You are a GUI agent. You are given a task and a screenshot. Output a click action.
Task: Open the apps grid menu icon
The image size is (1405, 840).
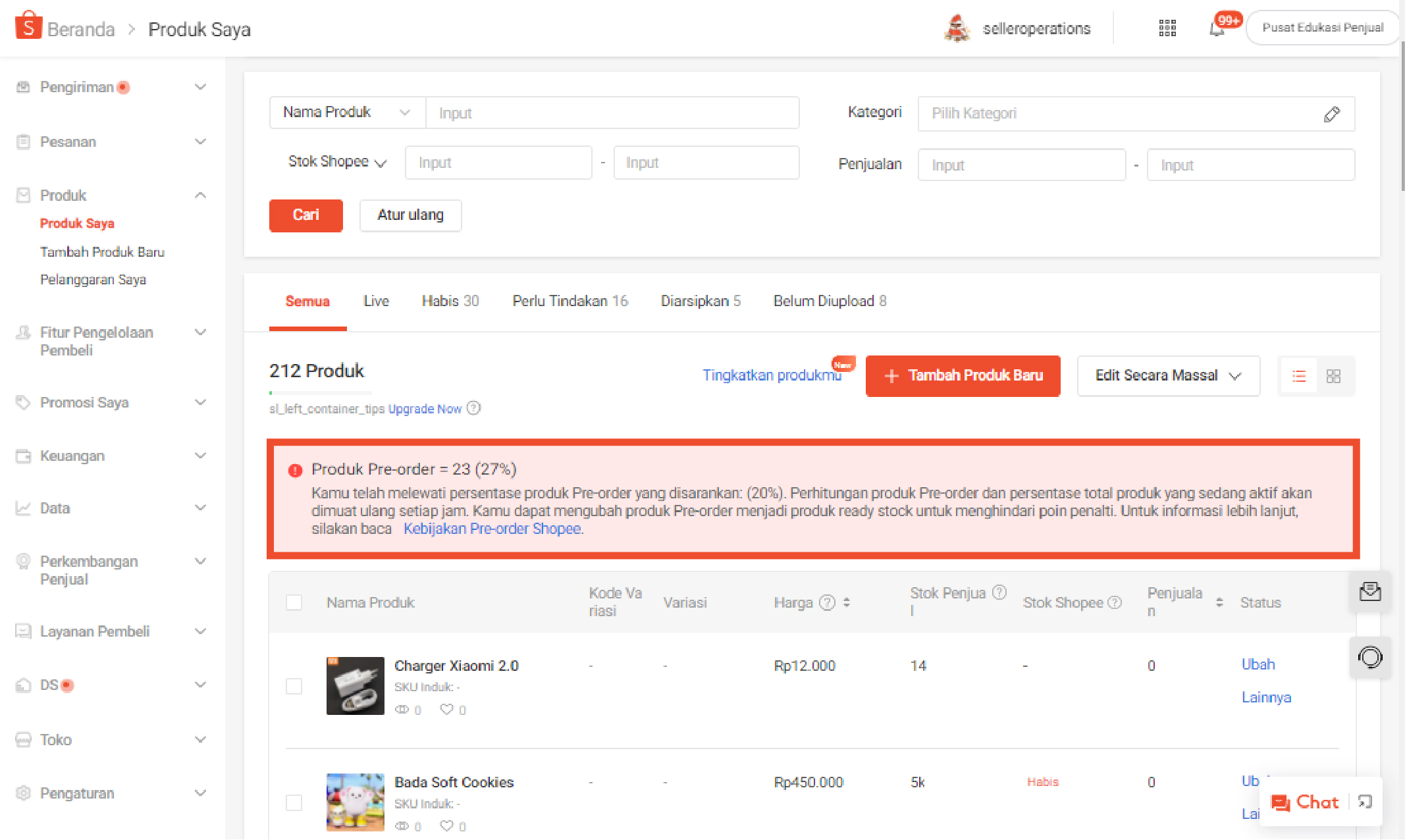1167,28
